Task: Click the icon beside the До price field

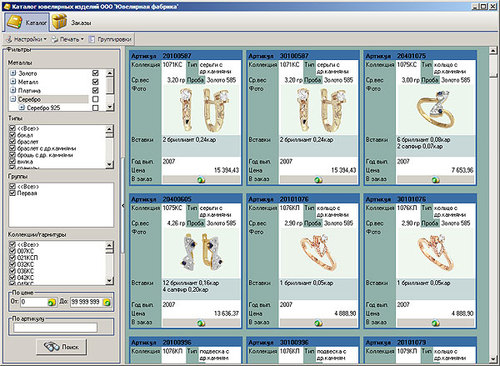Action: pos(107,302)
